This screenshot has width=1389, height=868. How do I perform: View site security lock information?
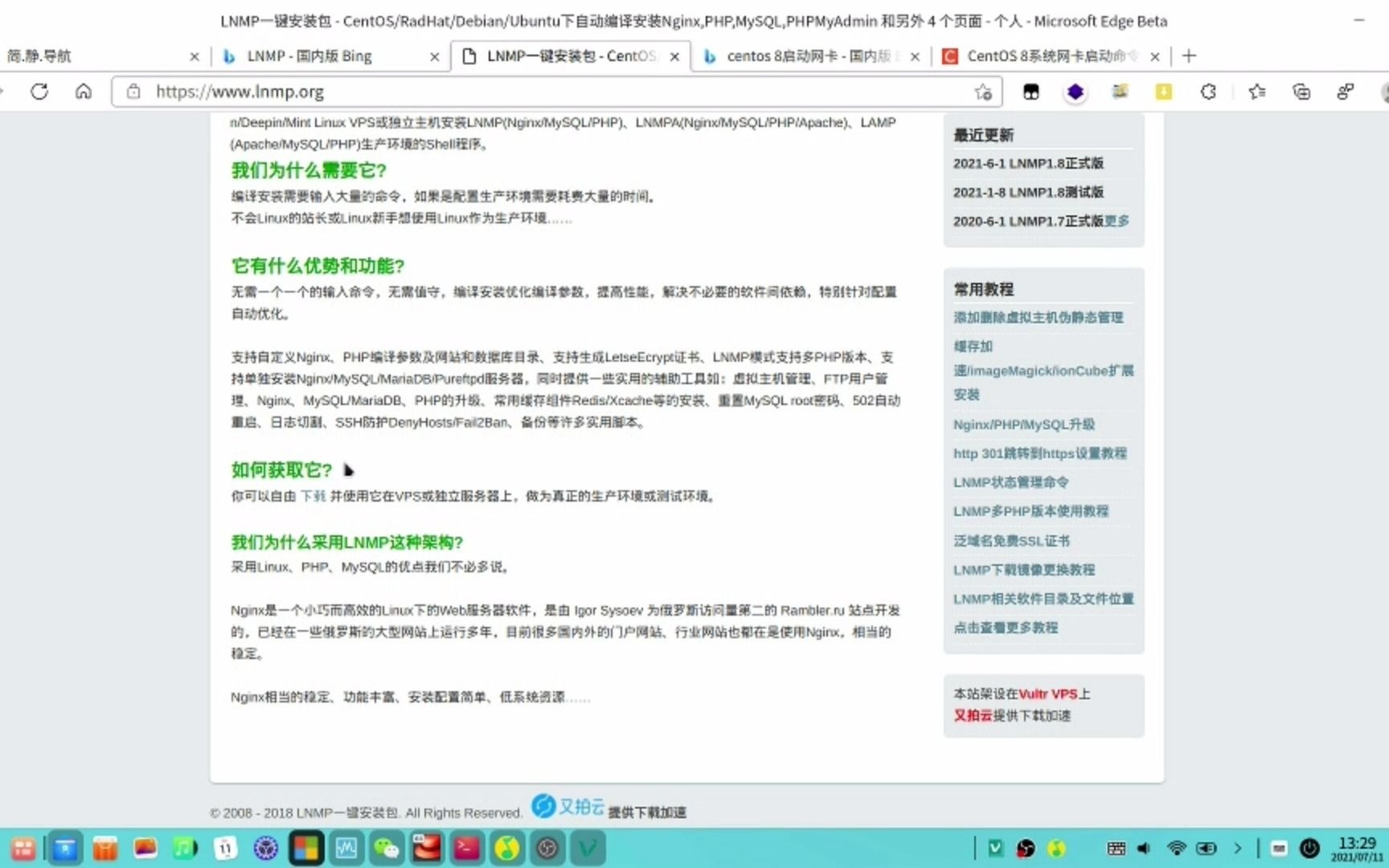[x=134, y=92]
